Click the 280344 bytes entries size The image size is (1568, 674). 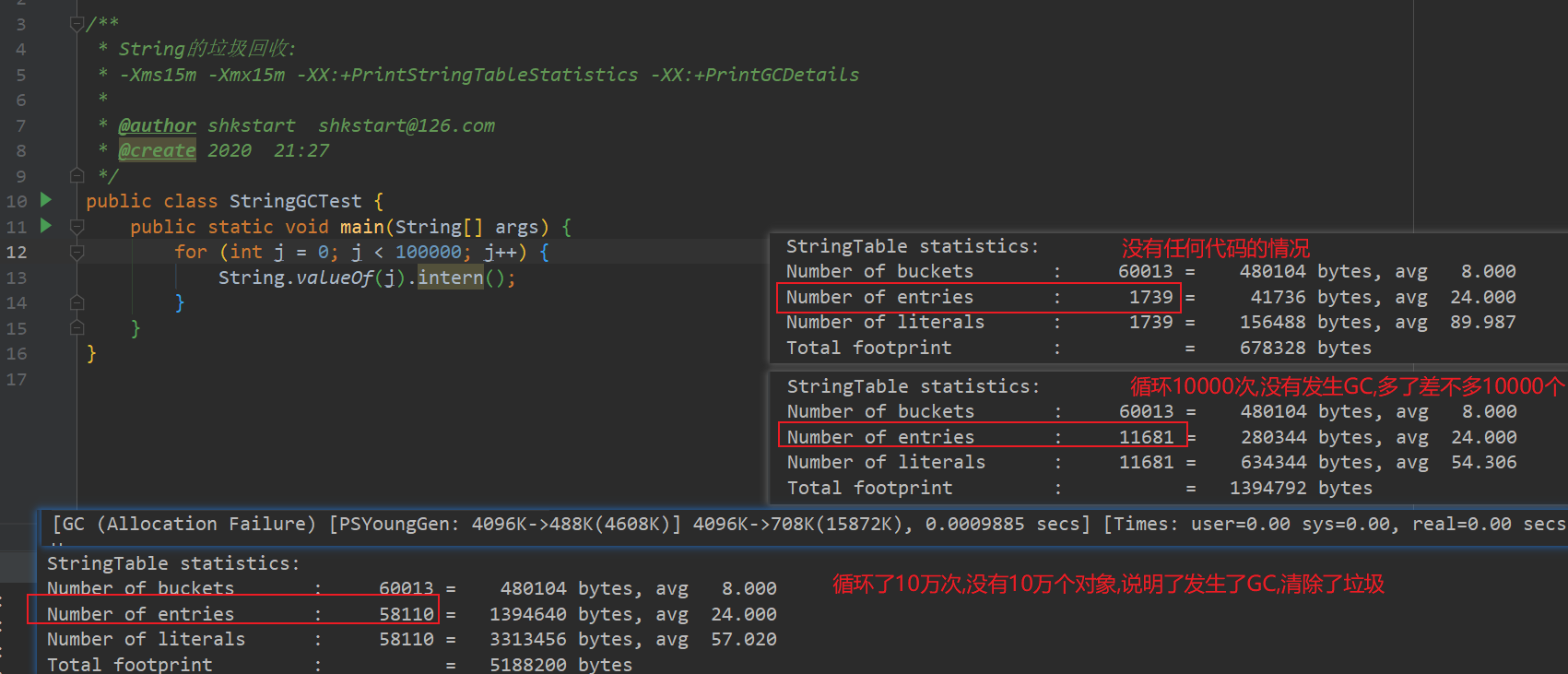[1312, 437]
